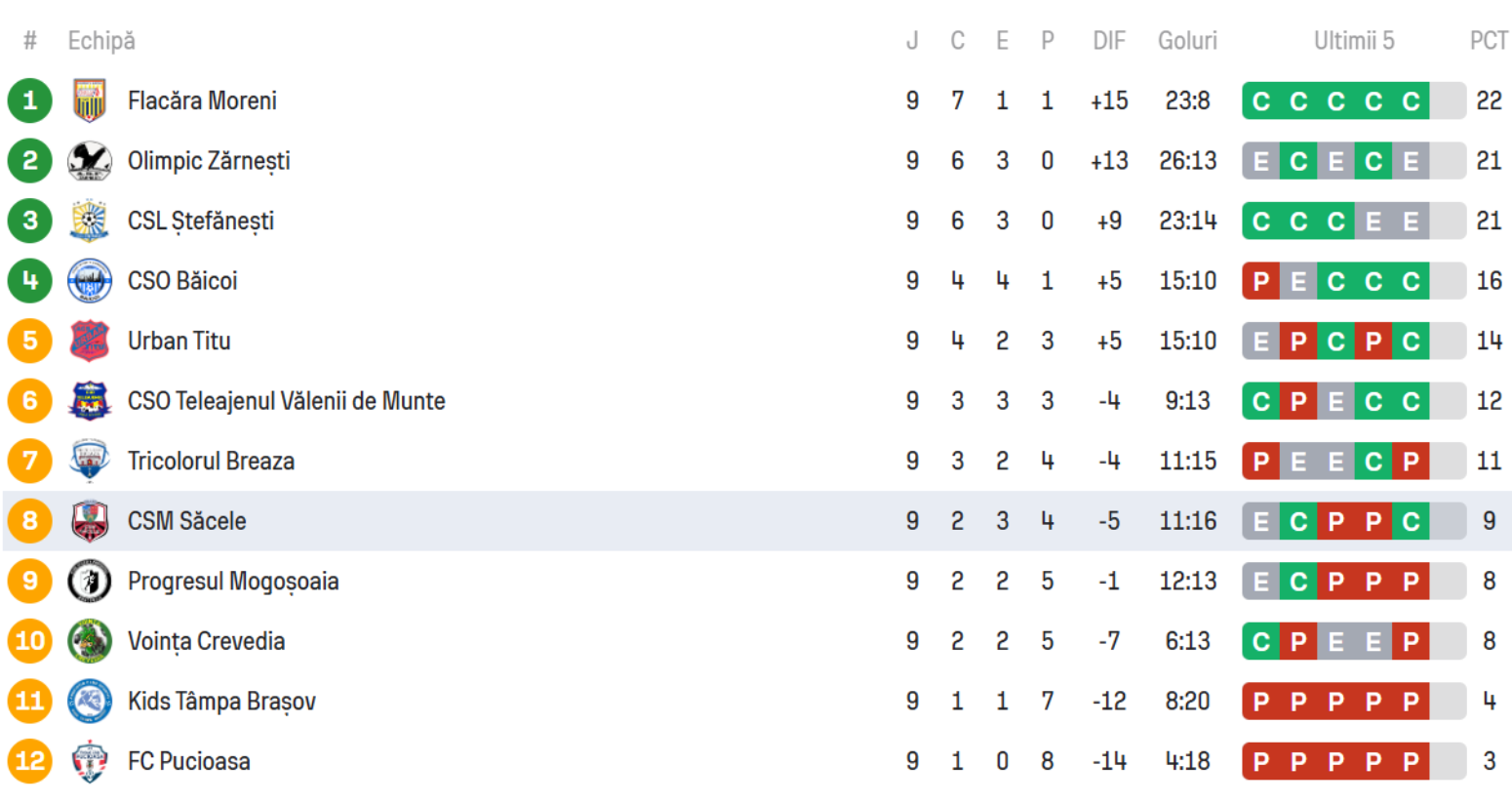
Task: Open CSO Teleajenul Vălenii de Munte team page
Action: 286,401
